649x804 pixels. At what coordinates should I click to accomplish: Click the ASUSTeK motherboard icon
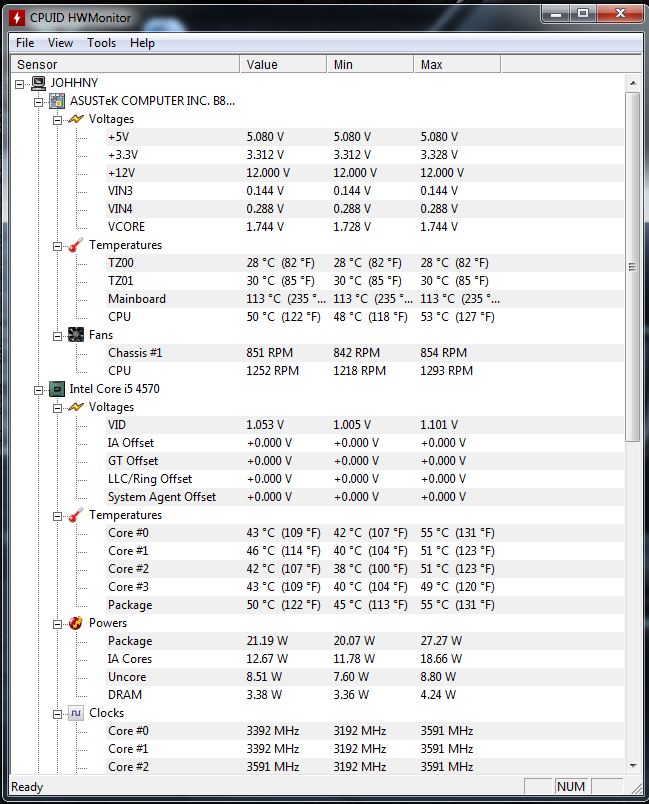(57, 101)
